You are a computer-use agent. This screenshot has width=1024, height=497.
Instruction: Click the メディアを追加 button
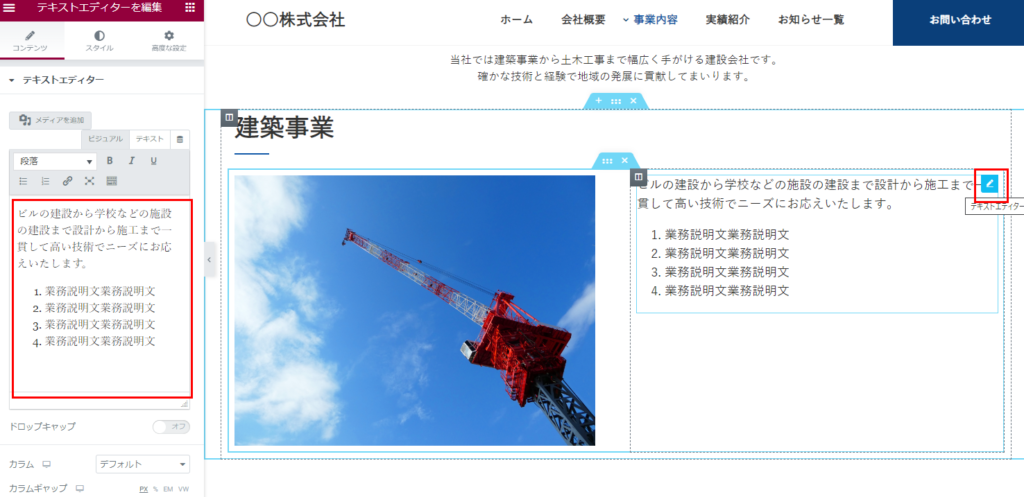pyautogui.click(x=50, y=120)
